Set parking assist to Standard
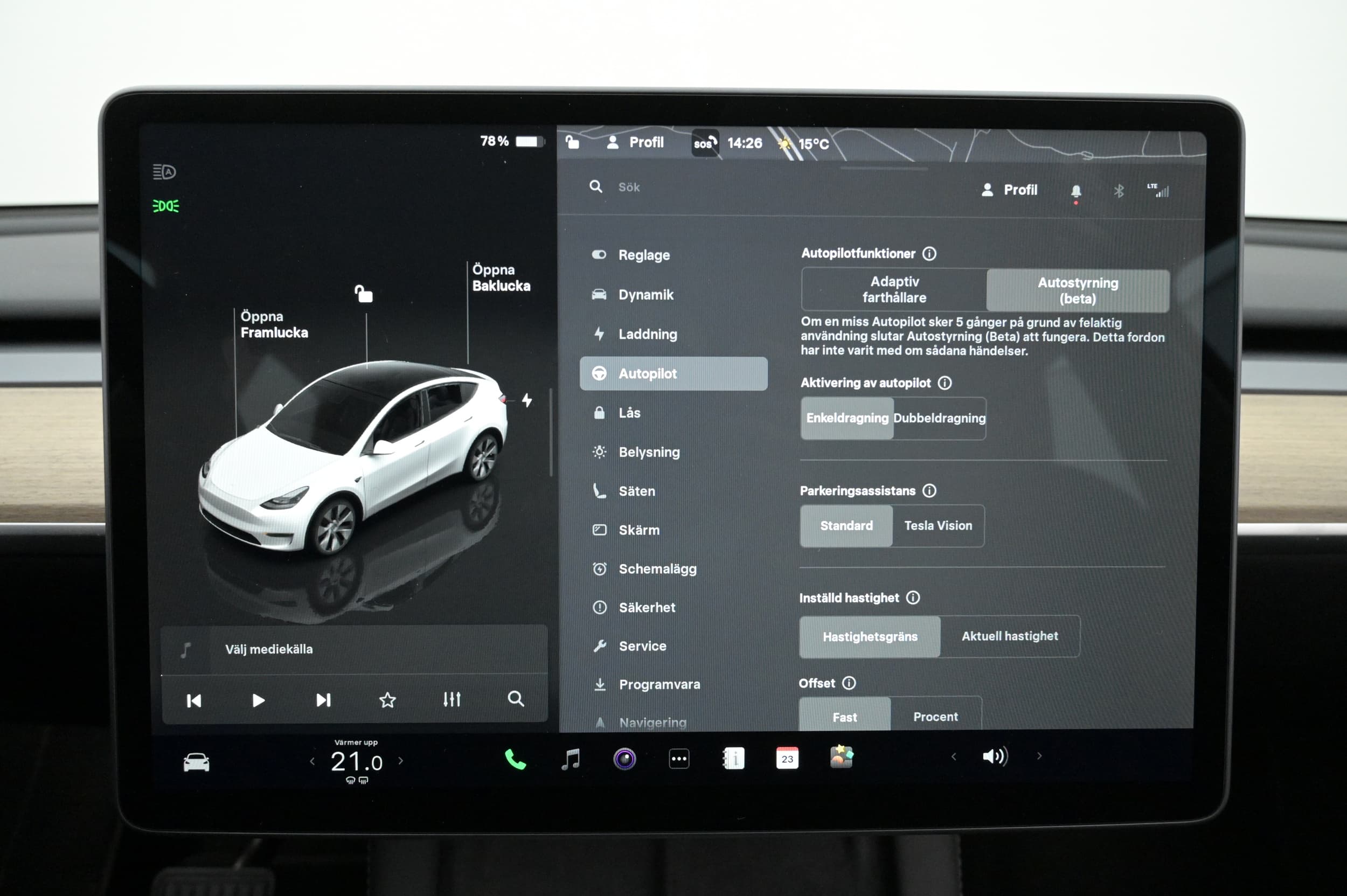The width and height of the screenshot is (1347, 896). pyautogui.click(x=846, y=526)
